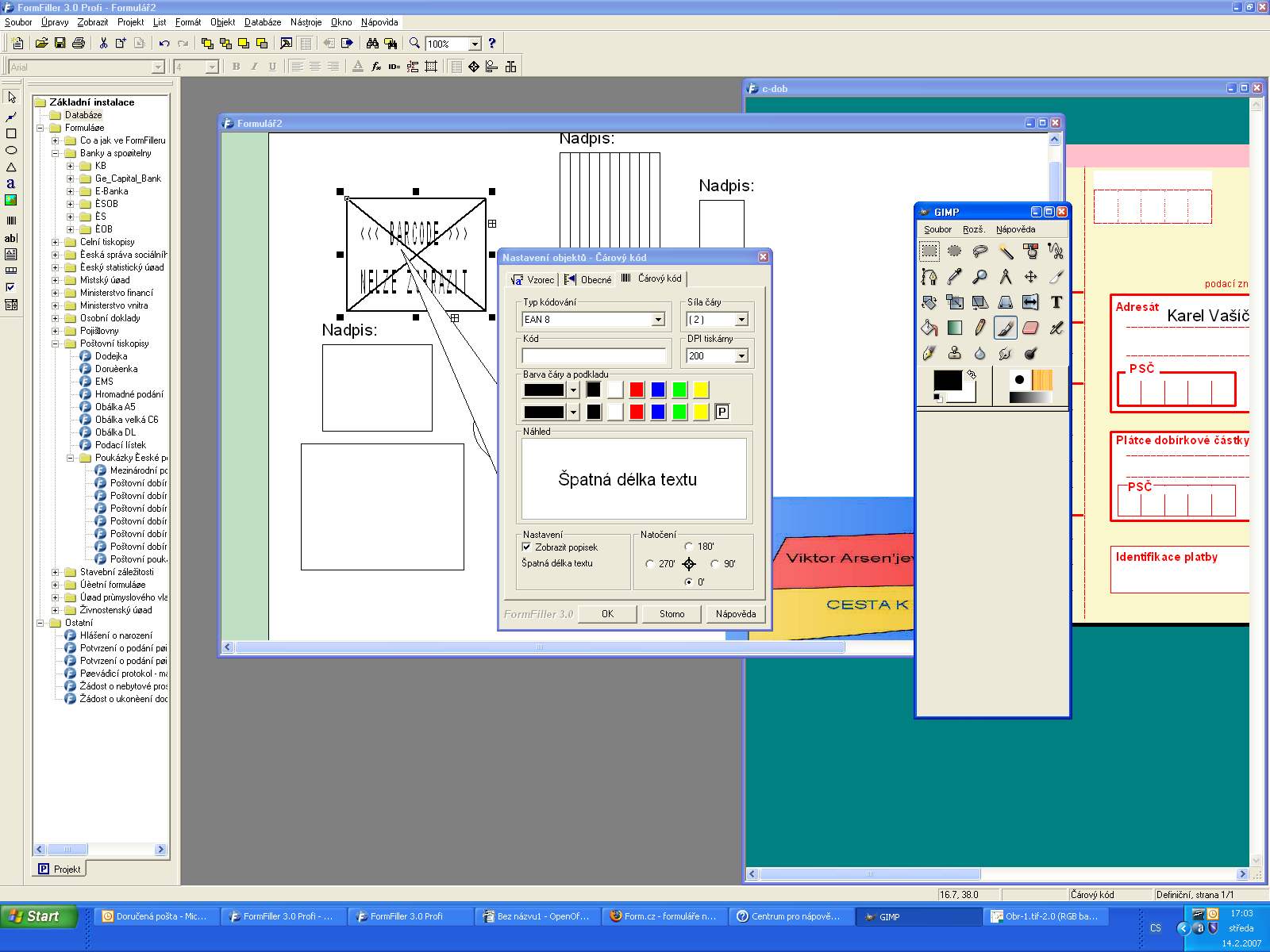Select 0° rotation radio button

click(x=688, y=582)
